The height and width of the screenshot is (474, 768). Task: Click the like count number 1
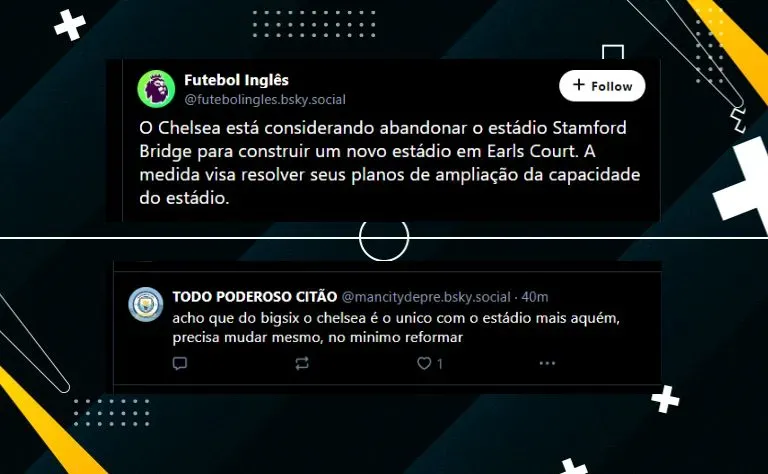click(440, 363)
